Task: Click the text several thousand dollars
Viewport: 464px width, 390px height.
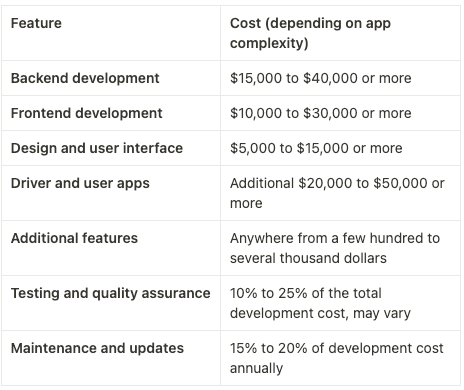Action: coord(308,258)
